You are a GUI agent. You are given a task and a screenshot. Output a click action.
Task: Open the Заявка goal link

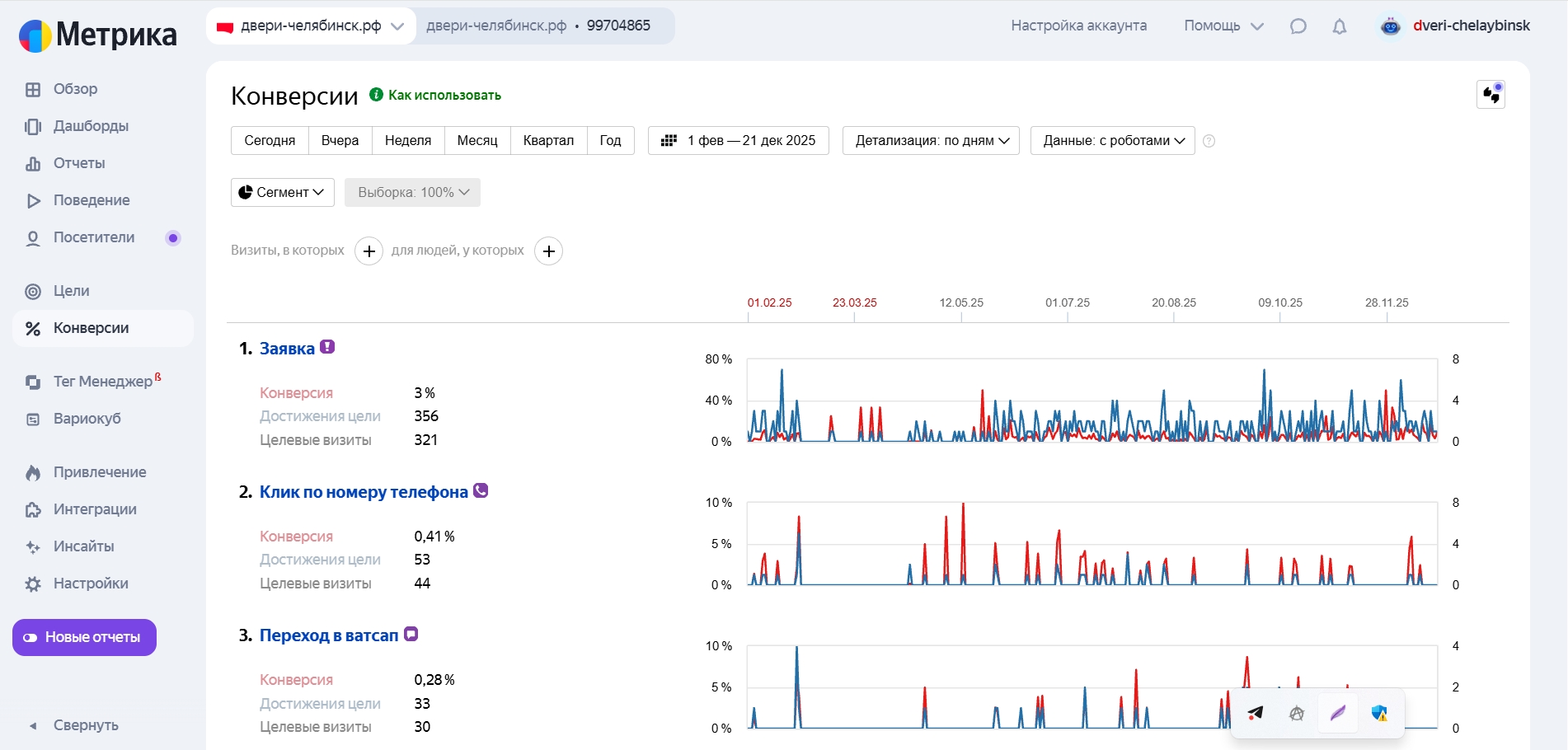(287, 349)
